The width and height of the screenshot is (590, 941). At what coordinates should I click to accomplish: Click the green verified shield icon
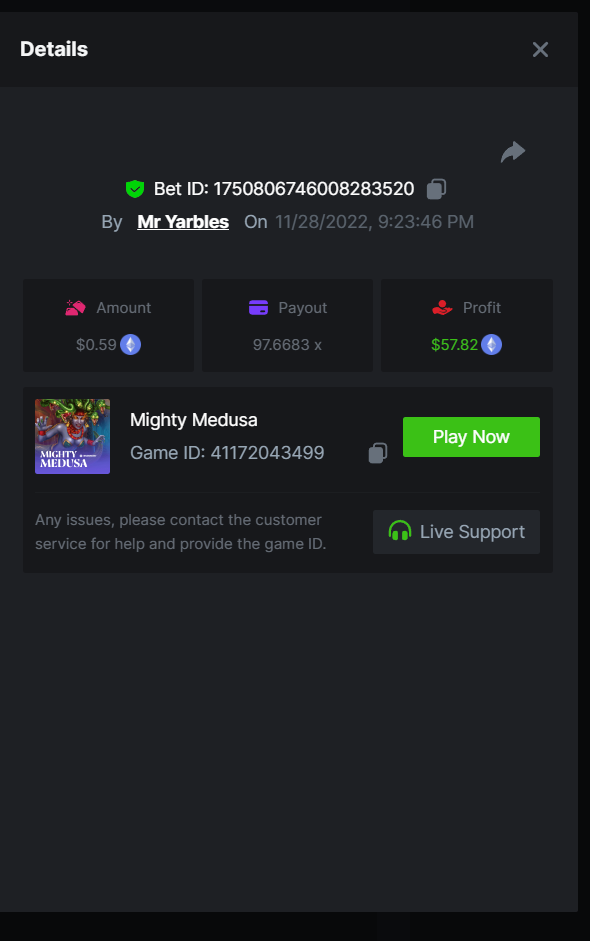pos(135,189)
